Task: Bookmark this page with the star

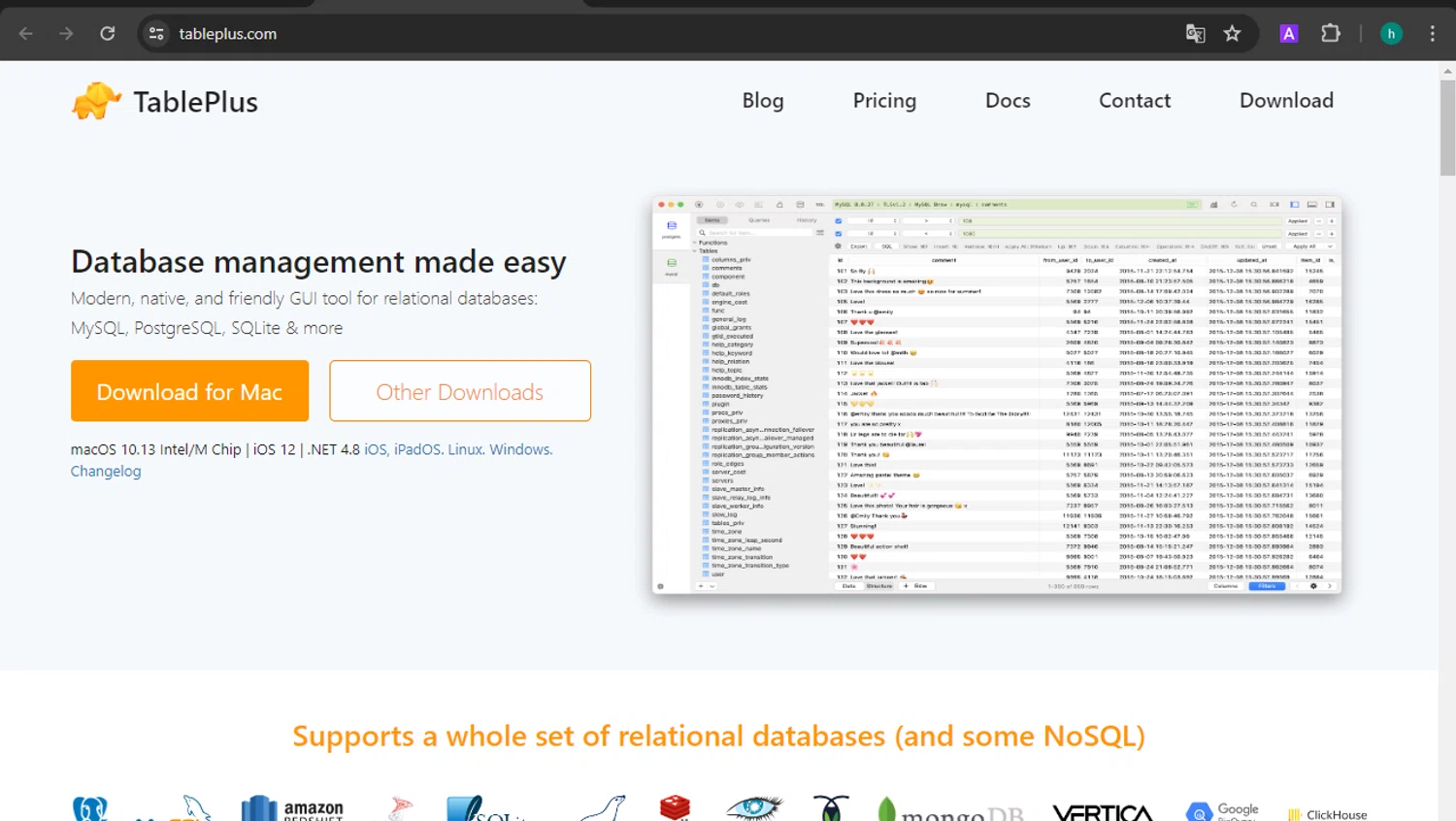Action: [x=1233, y=33]
